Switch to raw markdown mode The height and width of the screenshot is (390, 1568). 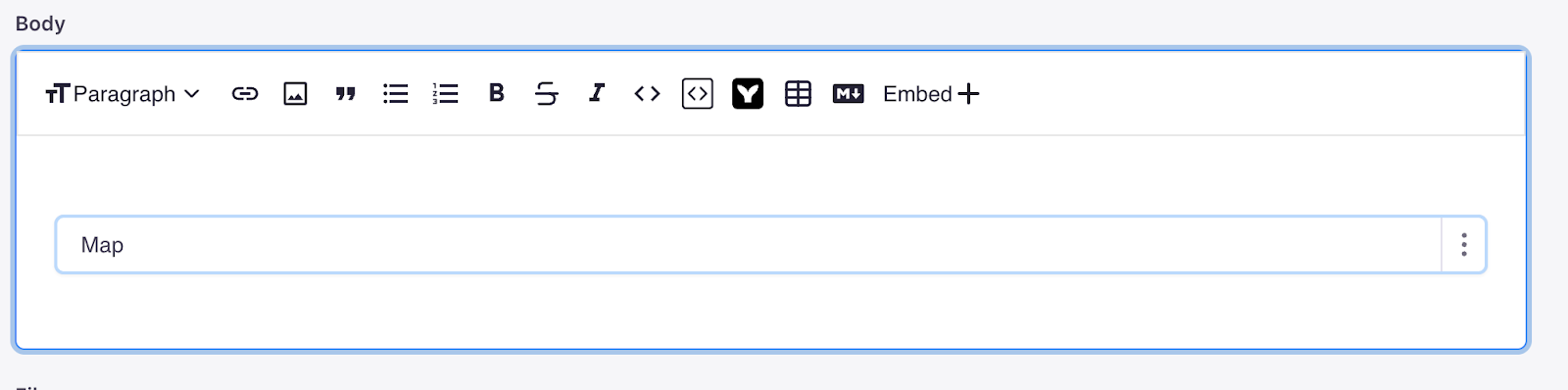(849, 94)
